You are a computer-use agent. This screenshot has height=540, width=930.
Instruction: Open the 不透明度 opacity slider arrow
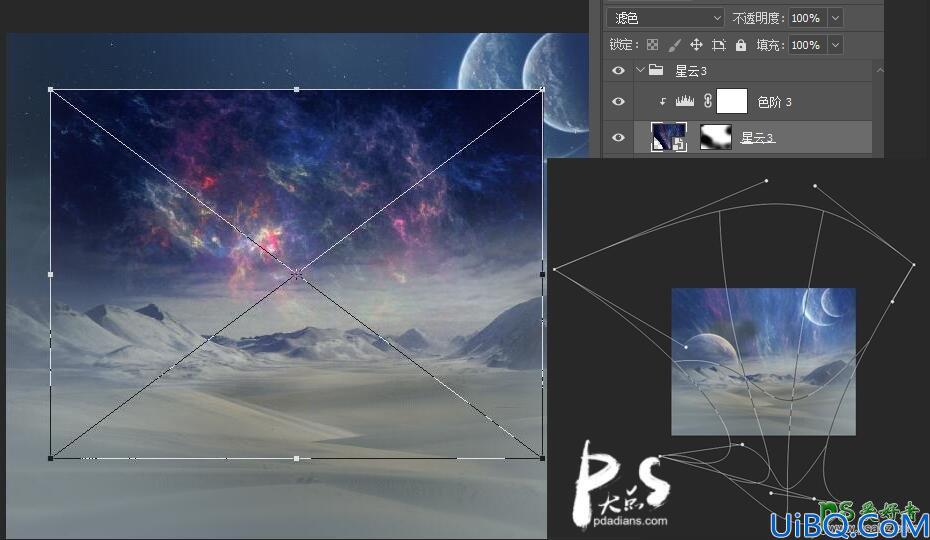coord(835,18)
